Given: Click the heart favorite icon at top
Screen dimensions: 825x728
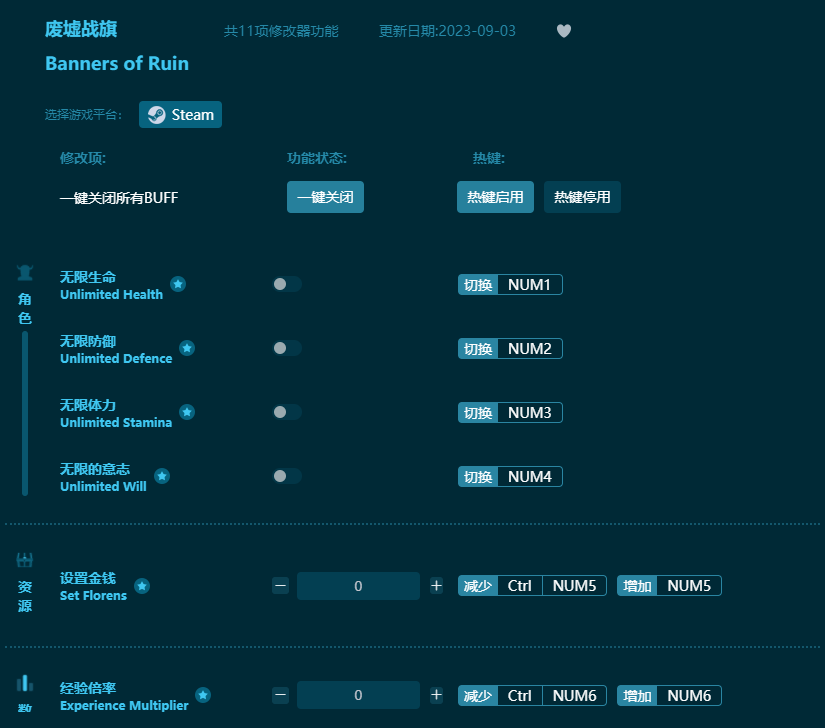Looking at the screenshot, I should pos(563,31).
